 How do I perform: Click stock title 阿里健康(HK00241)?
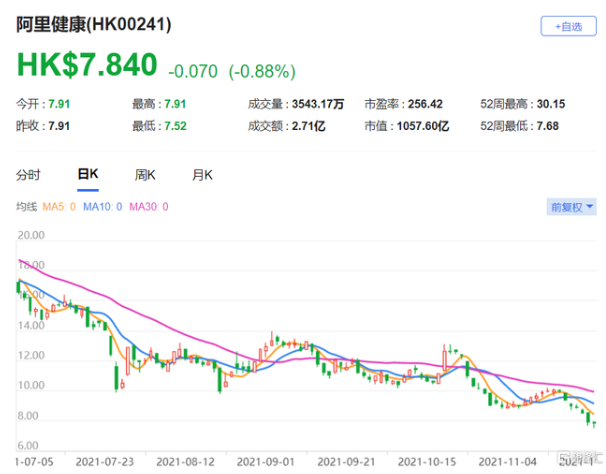click(94, 25)
